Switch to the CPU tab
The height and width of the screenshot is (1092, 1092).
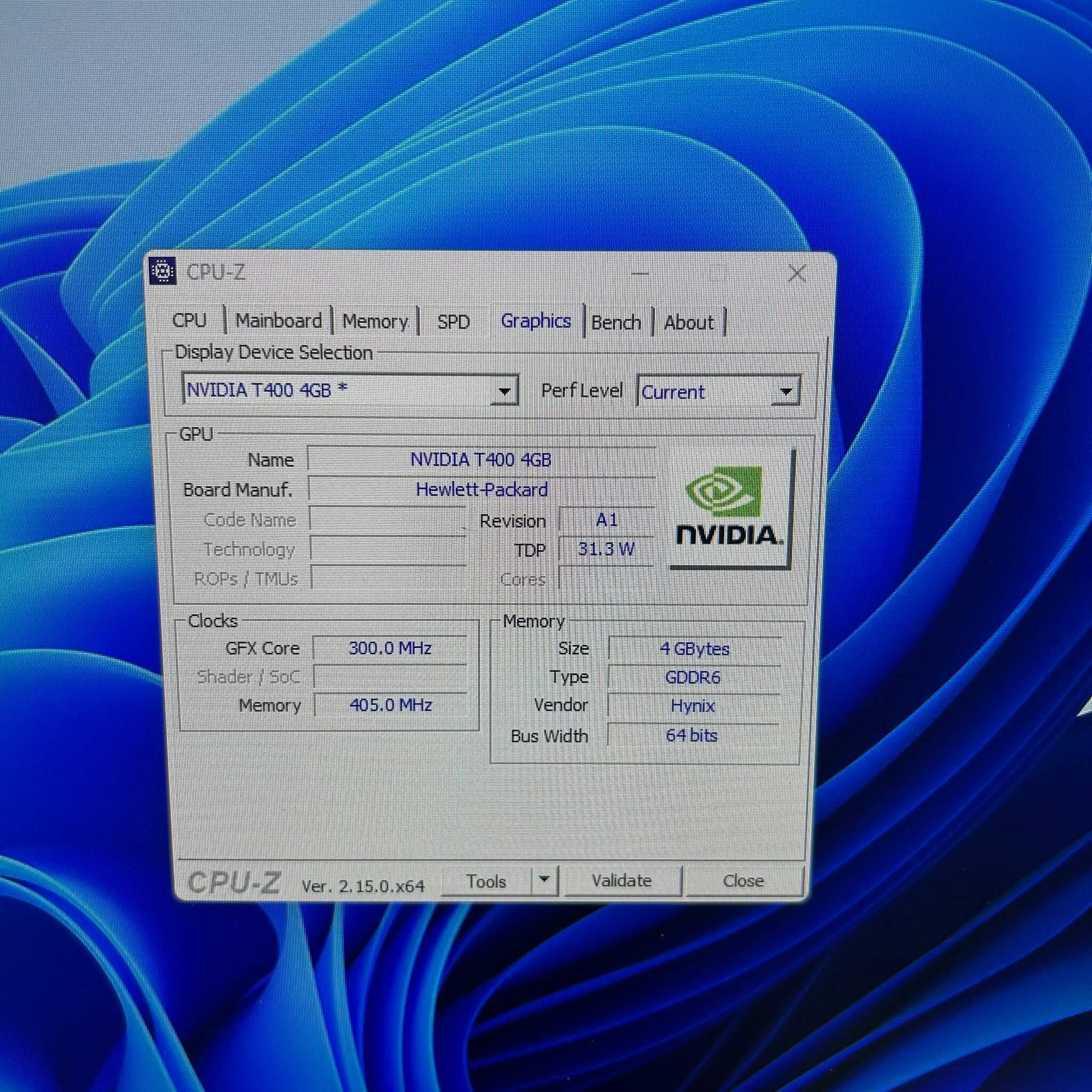[x=189, y=320]
